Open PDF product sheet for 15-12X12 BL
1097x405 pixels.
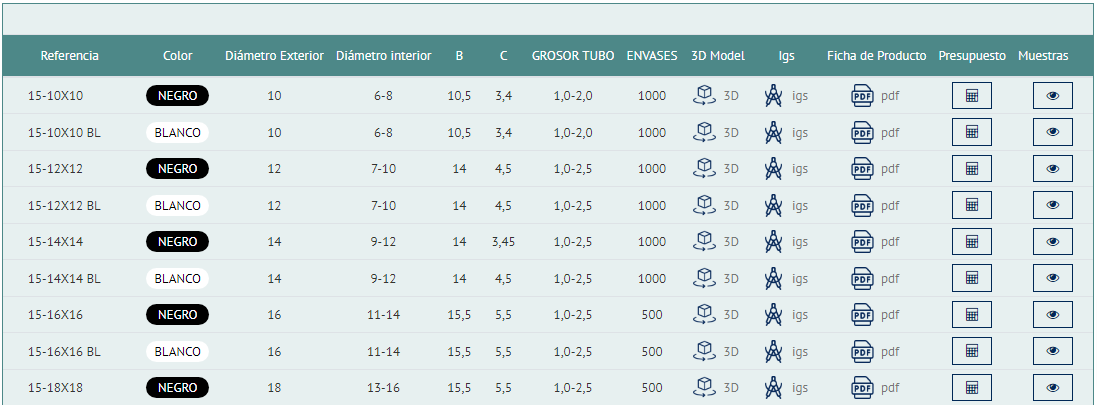click(x=875, y=205)
